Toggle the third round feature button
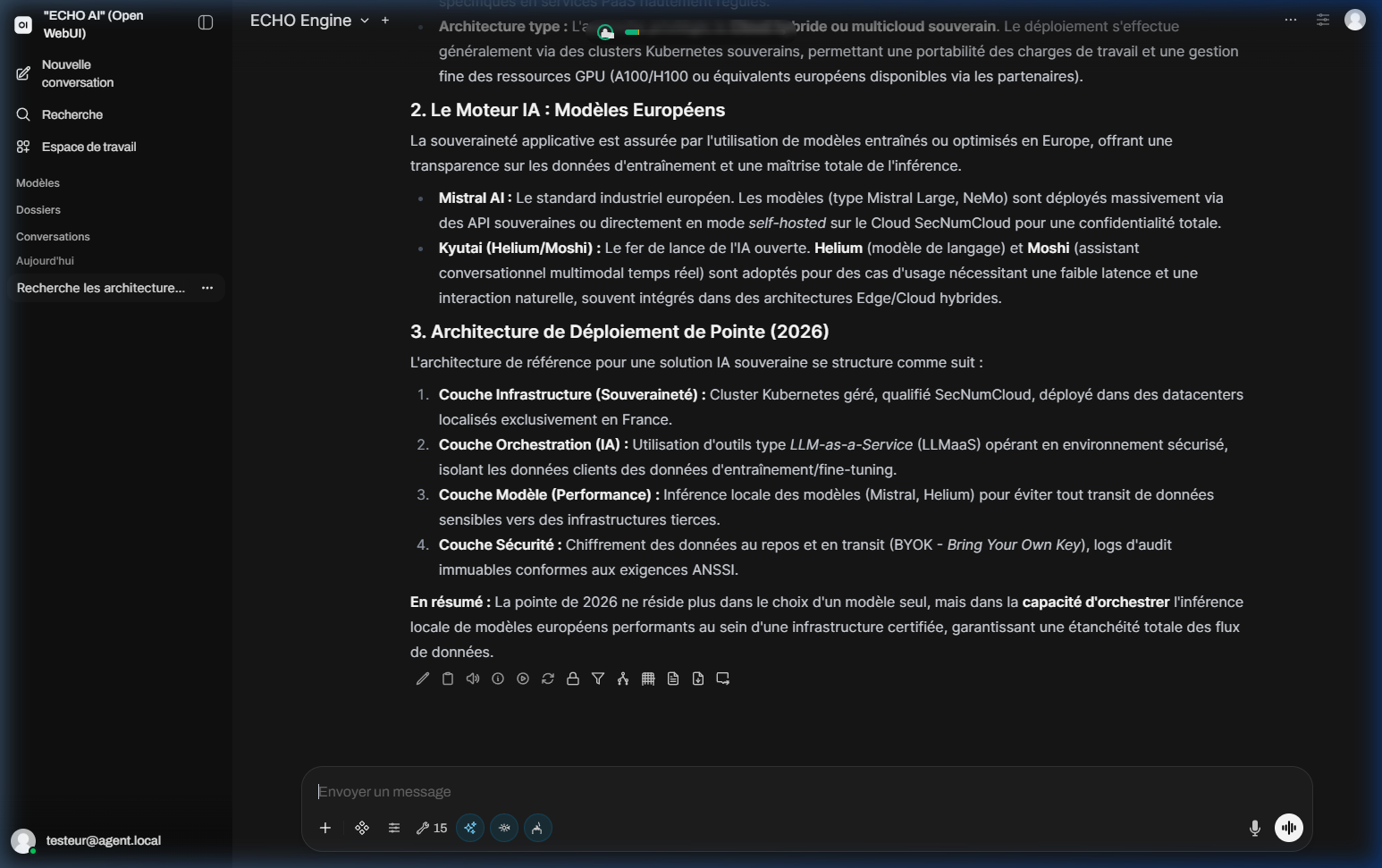 (537, 828)
